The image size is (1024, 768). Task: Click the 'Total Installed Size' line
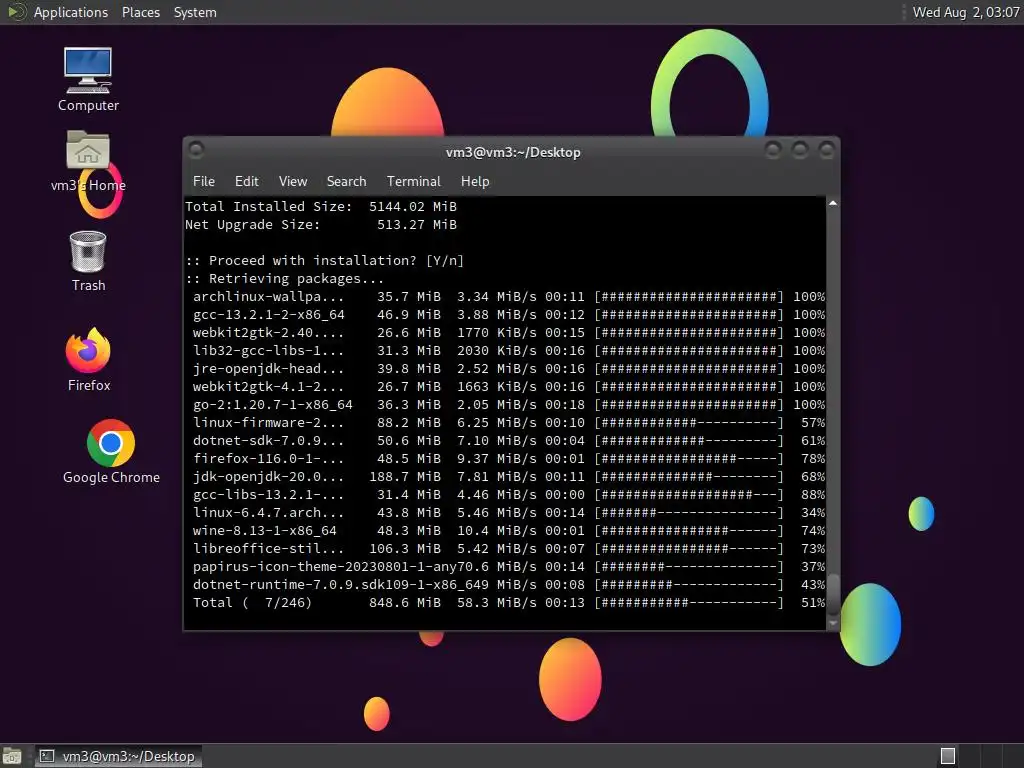coord(321,206)
